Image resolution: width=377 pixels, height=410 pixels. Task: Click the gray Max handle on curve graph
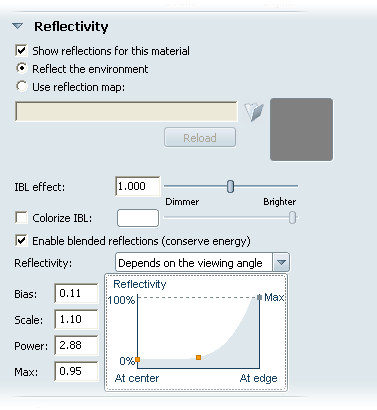point(259,297)
